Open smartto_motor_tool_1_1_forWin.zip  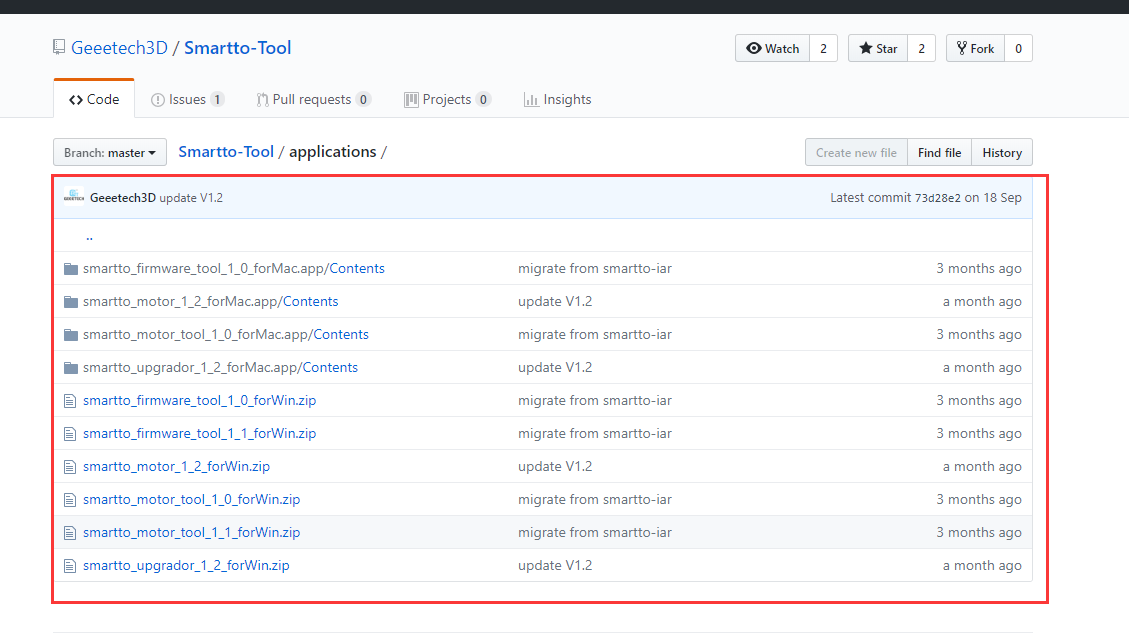pyautogui.click(x=192, y=533)
